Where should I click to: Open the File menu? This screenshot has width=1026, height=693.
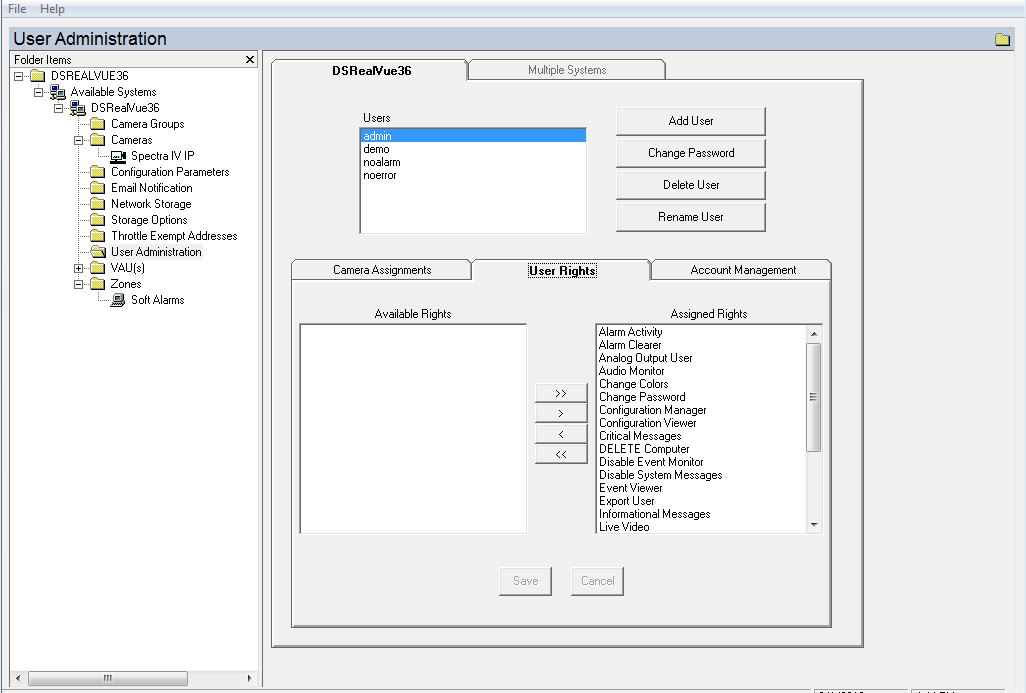click(x=15, y=8)
